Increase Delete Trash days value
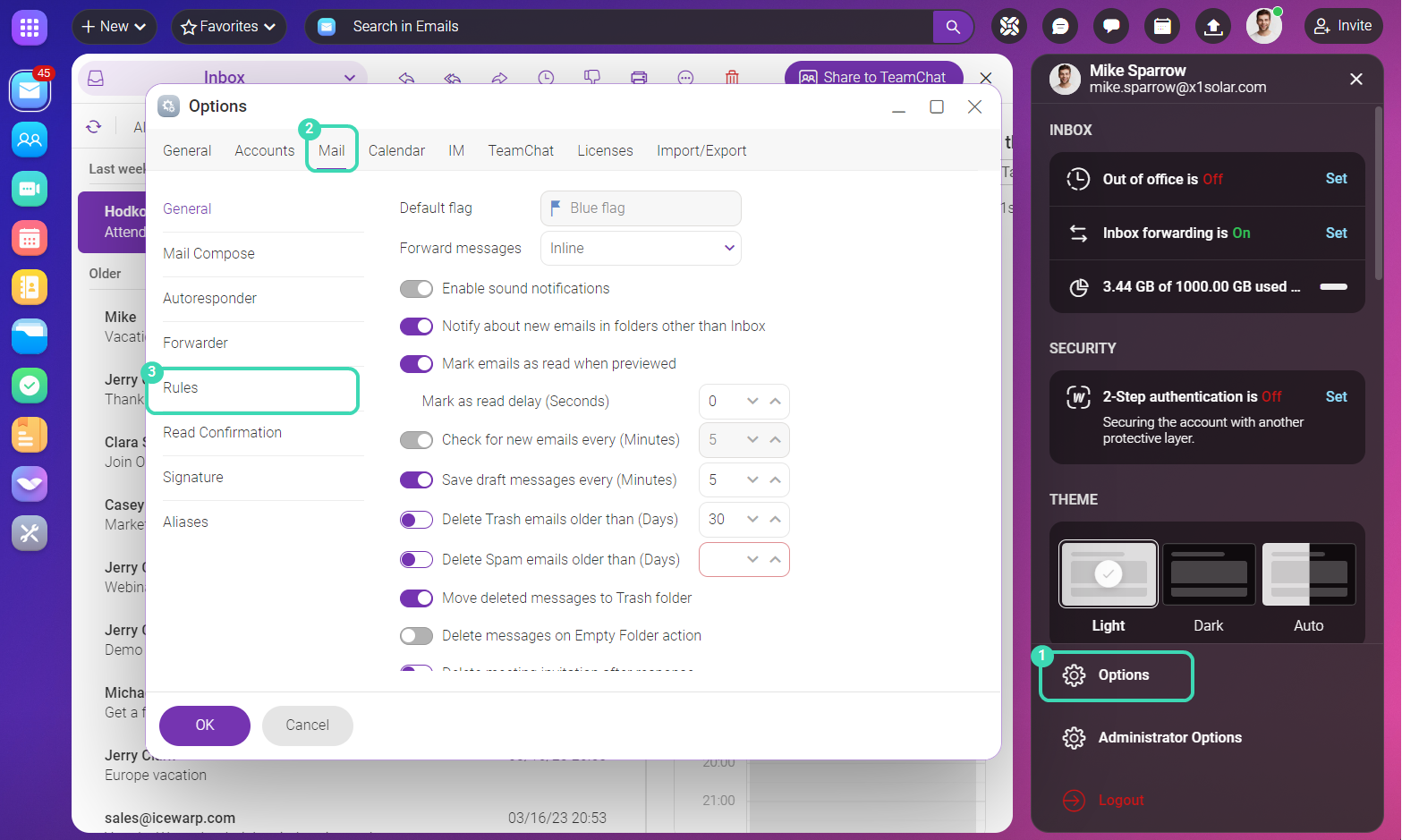 (775, 520)
